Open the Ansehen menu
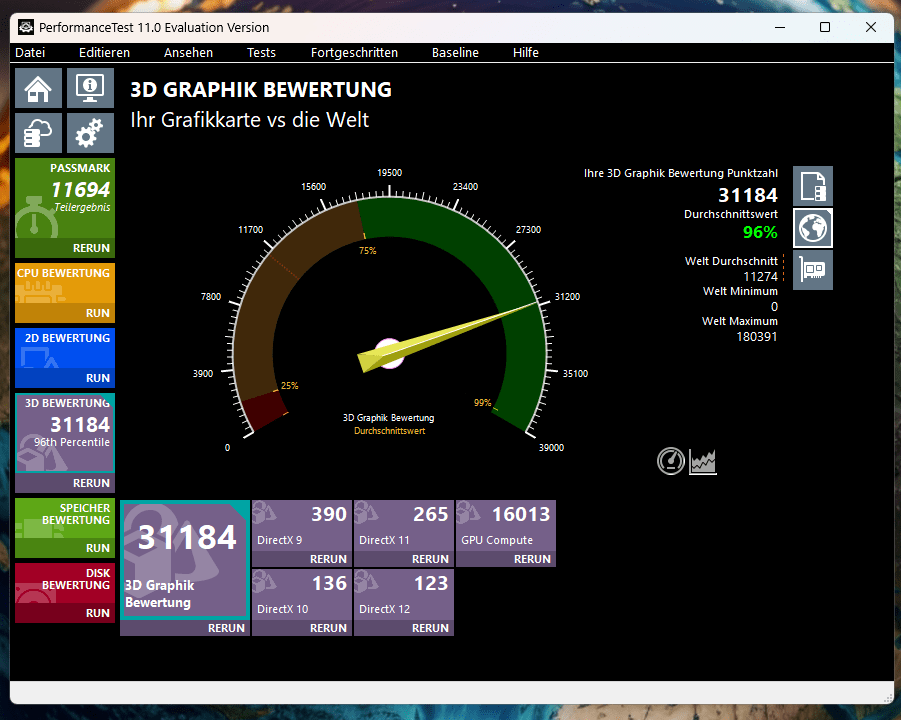901x720 pixels. tap(188, 52)
